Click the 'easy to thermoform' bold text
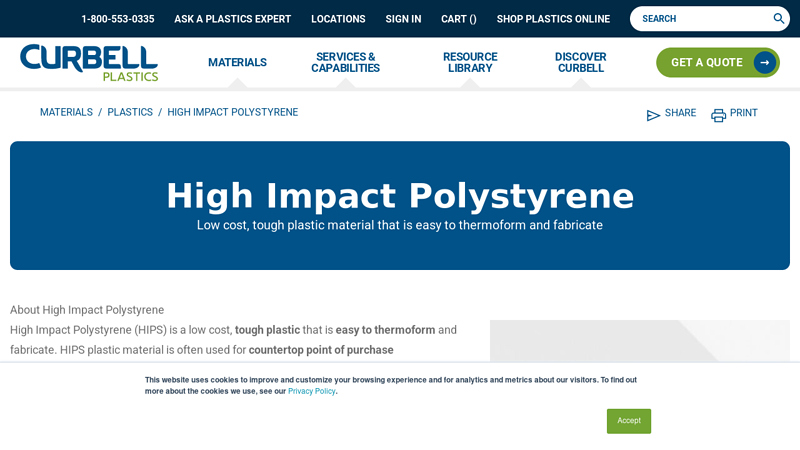Image resolution: width=800 pixels, height=450 pixels. tap(385, 330)
